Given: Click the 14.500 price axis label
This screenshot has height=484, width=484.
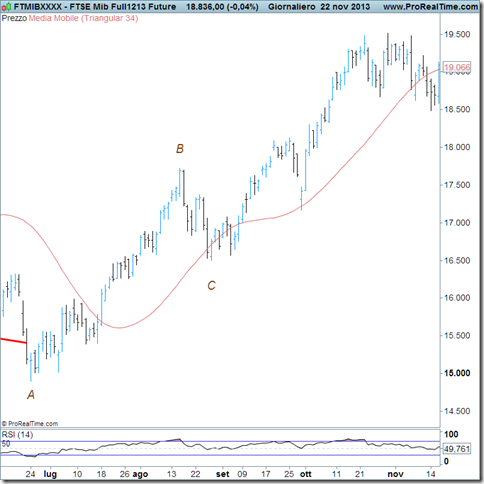Looking at the screenshot, I should click(x=457, y=411).
